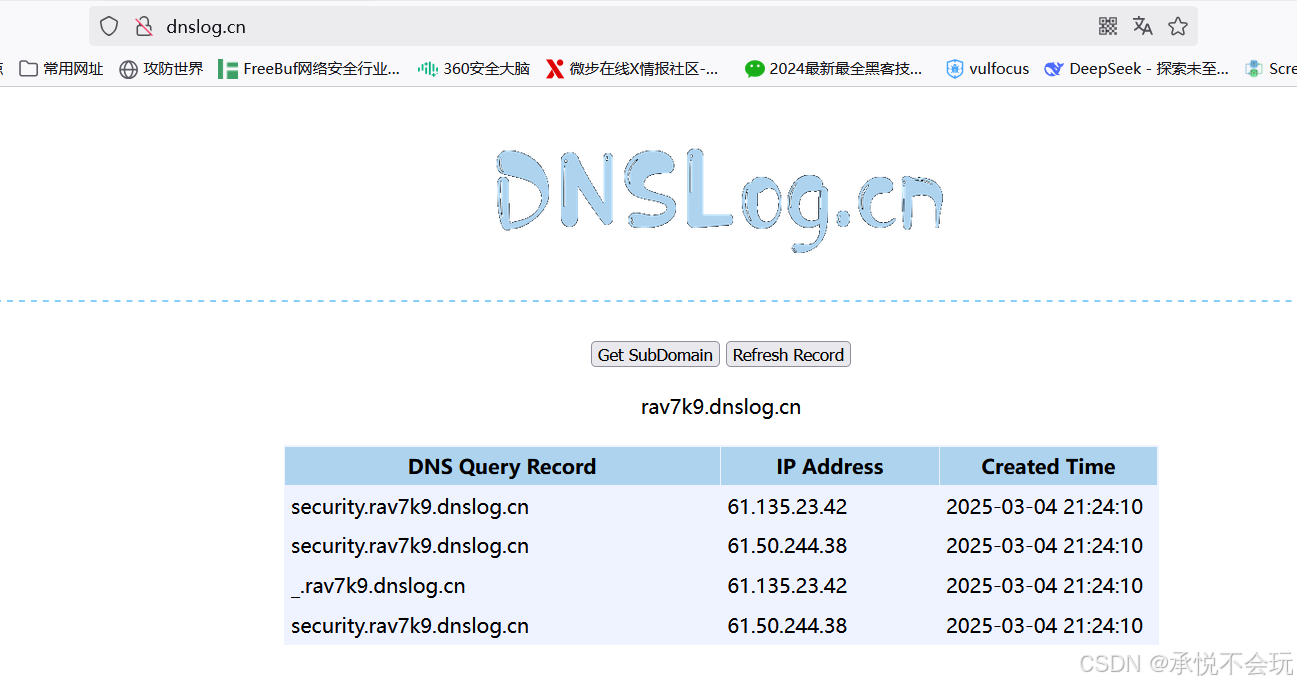Image resolution: width=1297 pixels, height=685 pixels.
Task: Open the 微步在线X情报社区 bookmark
Action: (632, 69)
